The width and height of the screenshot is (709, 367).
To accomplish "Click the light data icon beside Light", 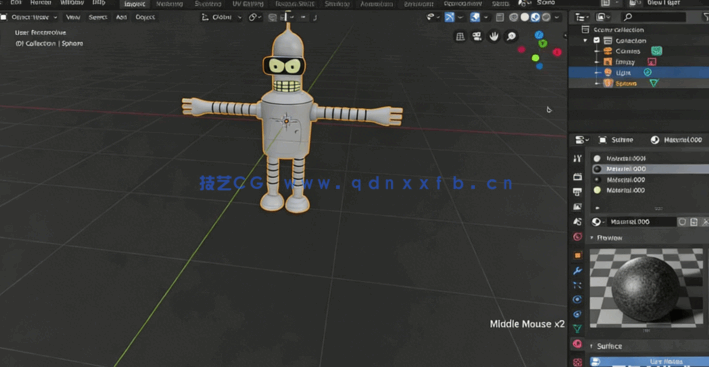I will tap(648, 72).
